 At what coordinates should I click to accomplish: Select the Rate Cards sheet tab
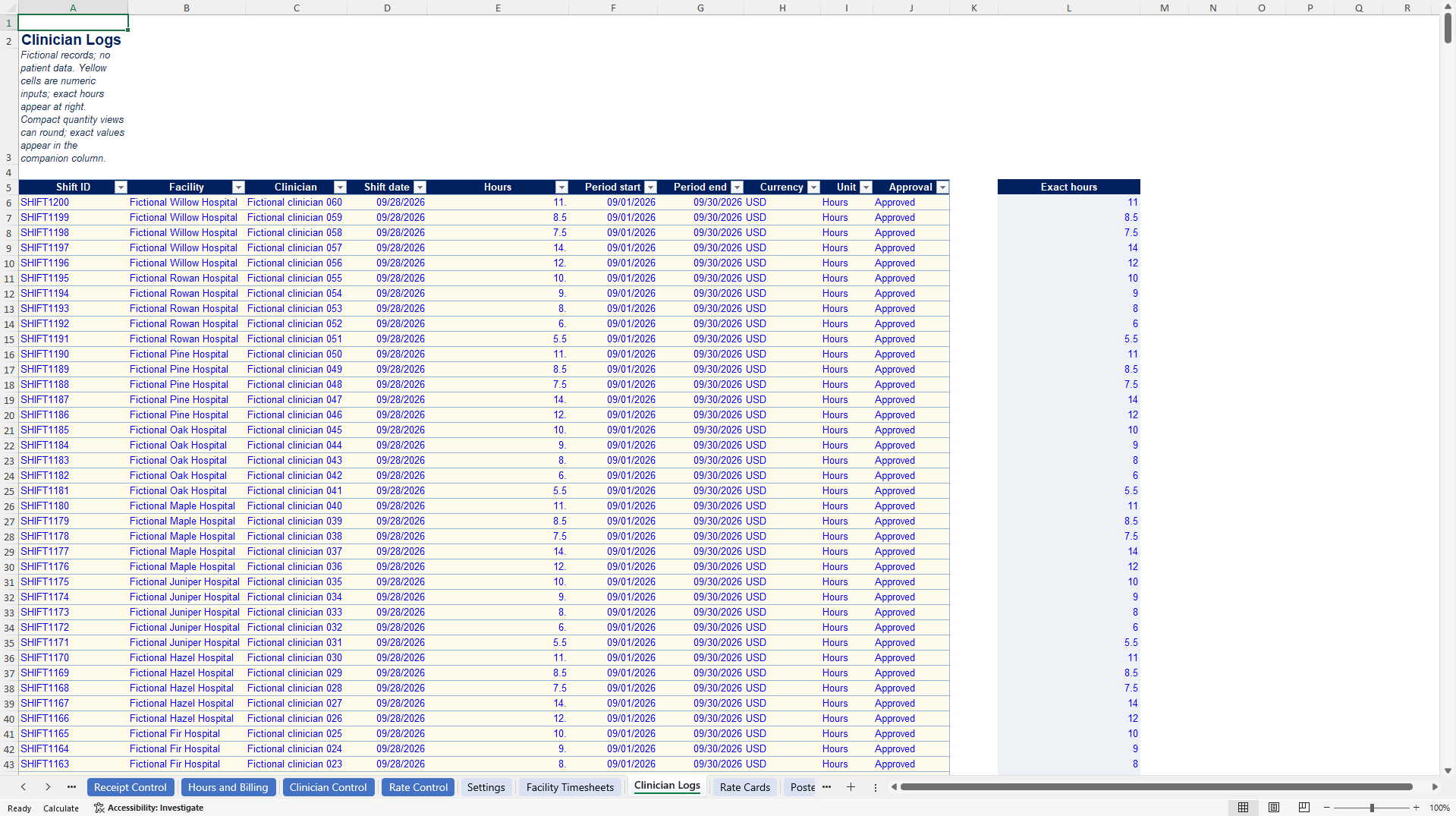coord(745,787)
